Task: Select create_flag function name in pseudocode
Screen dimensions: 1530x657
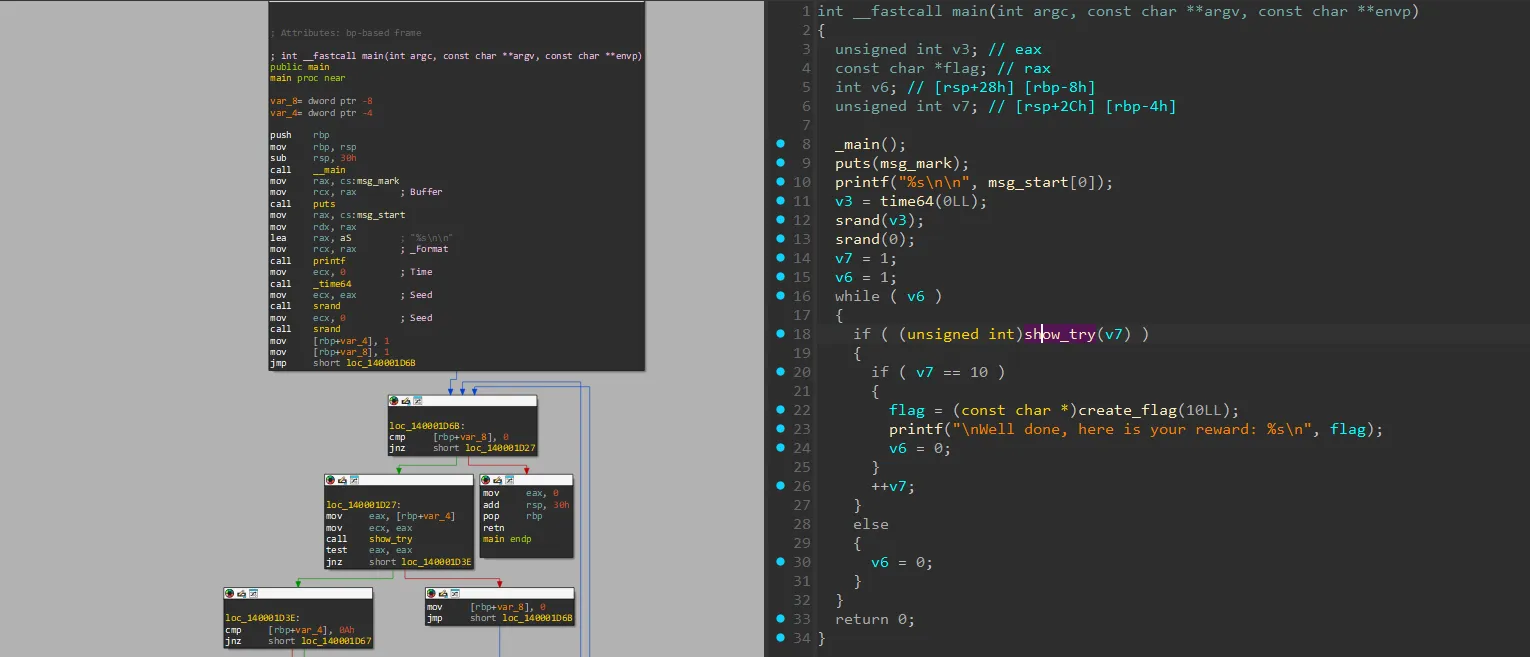Action: 1130,410
